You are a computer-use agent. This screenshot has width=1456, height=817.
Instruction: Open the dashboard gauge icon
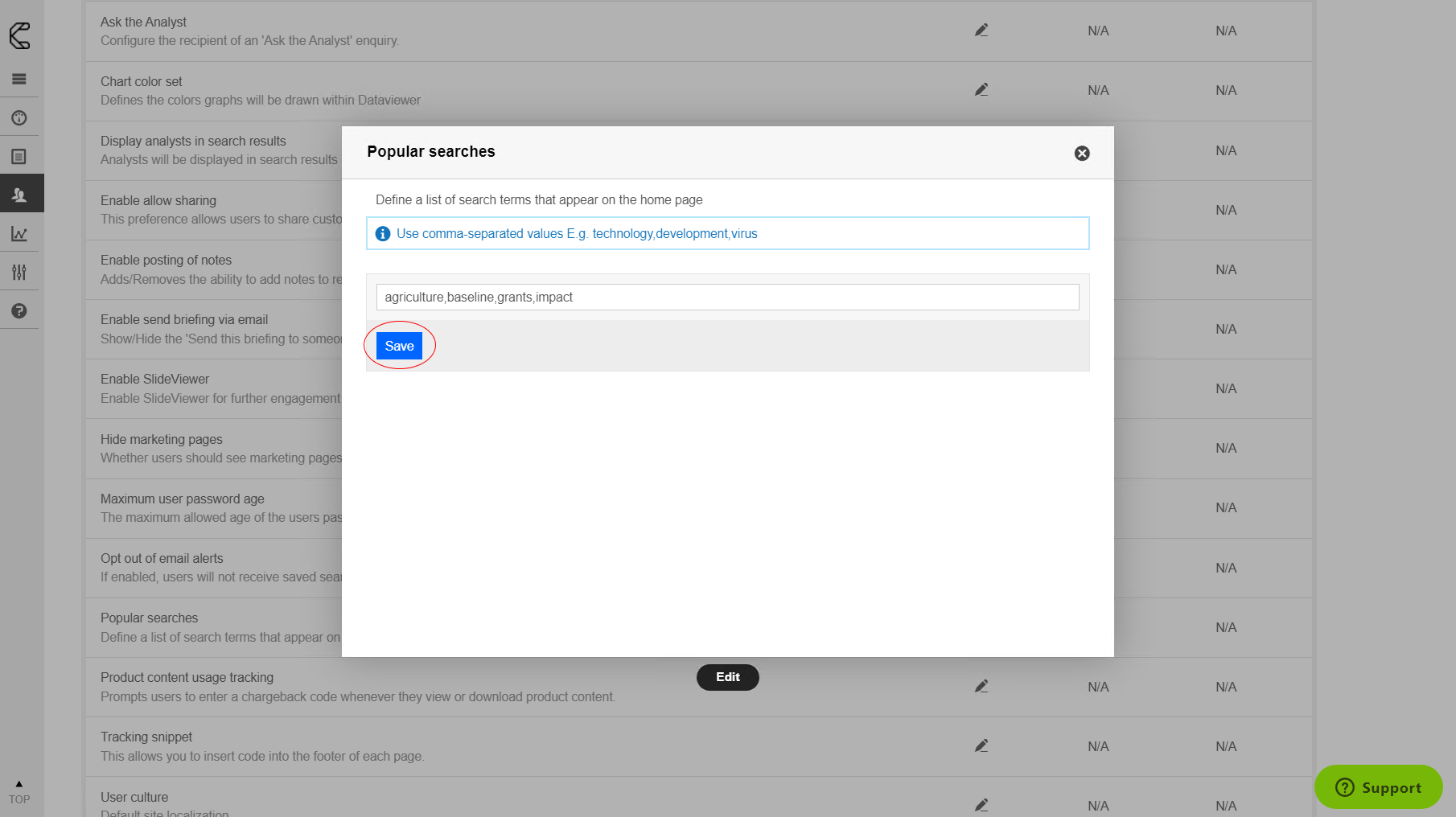tap(19, 118)
